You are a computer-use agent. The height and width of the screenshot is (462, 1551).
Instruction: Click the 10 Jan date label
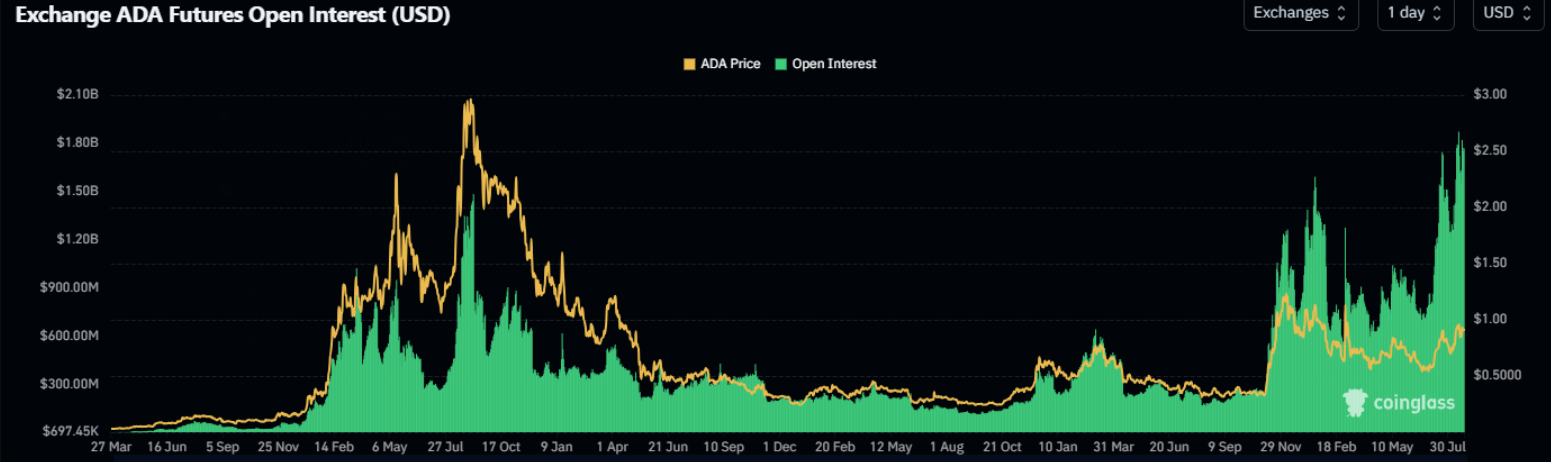pyautogui.click(x=1058, y=448)
